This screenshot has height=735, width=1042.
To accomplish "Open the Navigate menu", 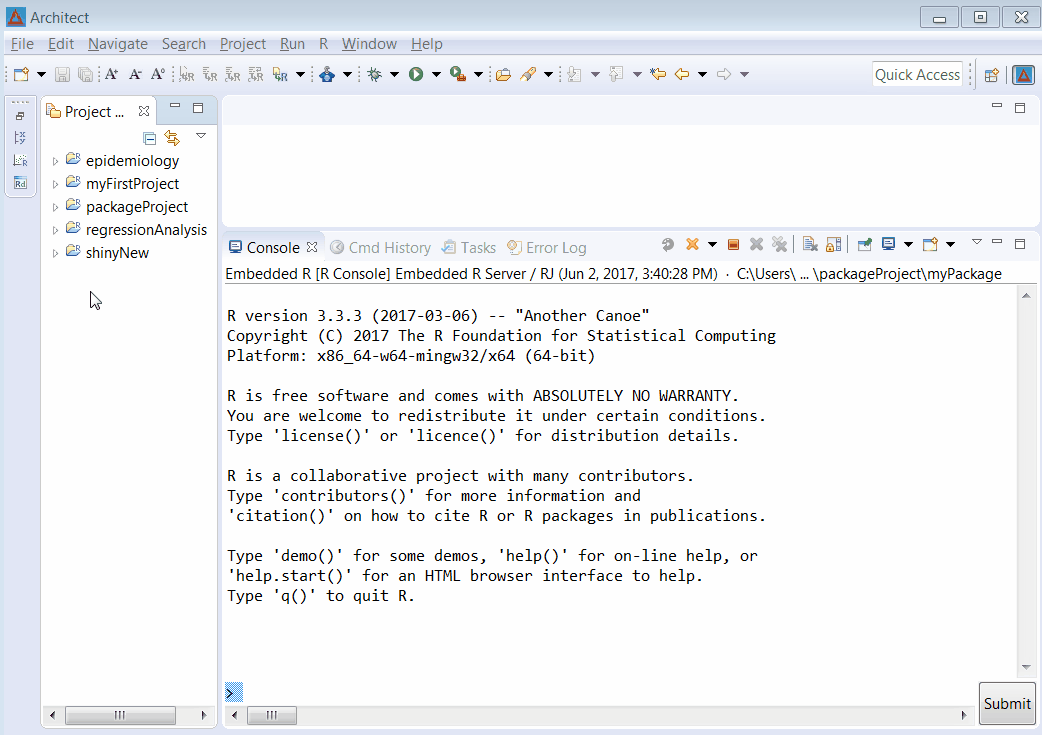I will coord(118,44).
